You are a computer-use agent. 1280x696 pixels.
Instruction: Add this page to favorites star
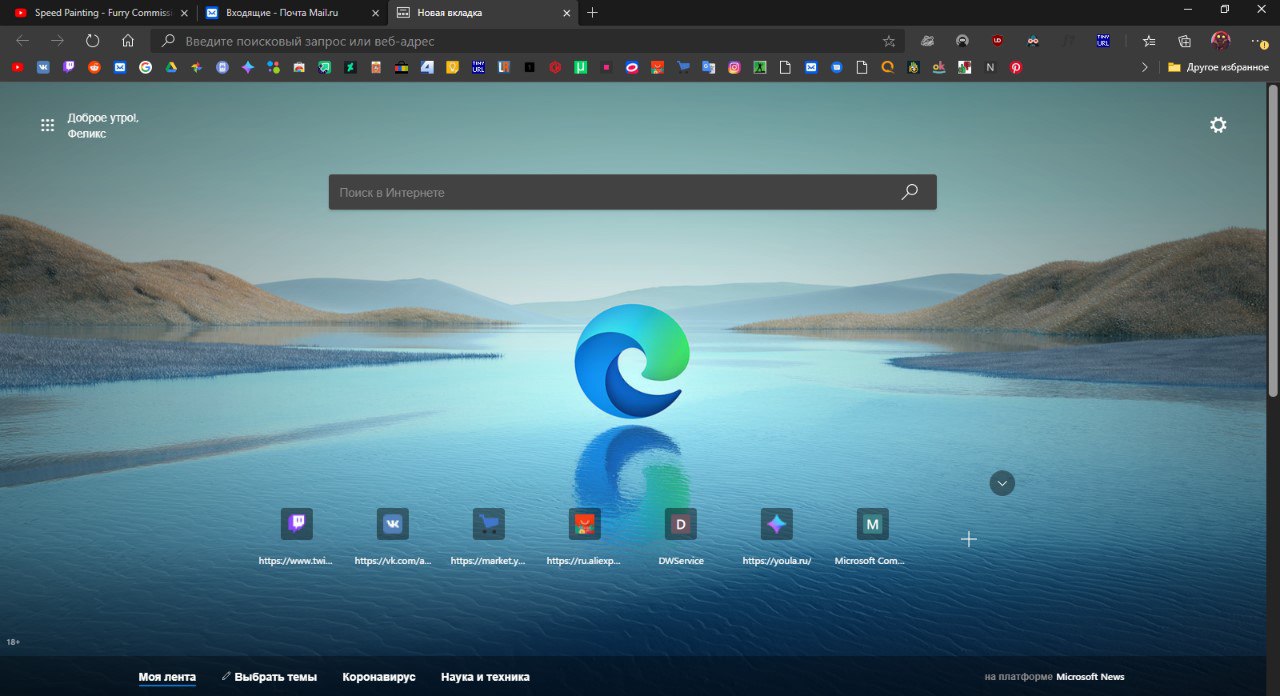click(889, 41)
